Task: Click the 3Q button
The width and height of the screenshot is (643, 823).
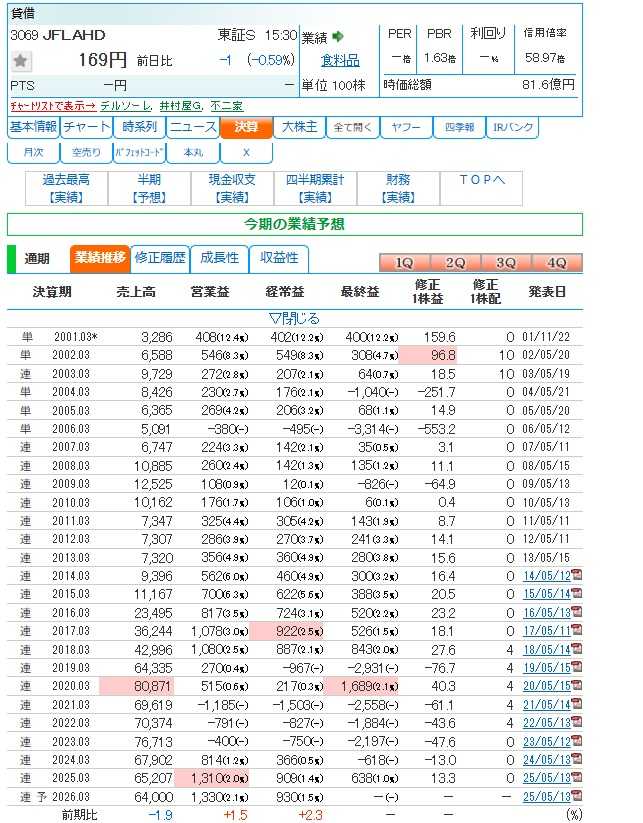Action: 506,262
